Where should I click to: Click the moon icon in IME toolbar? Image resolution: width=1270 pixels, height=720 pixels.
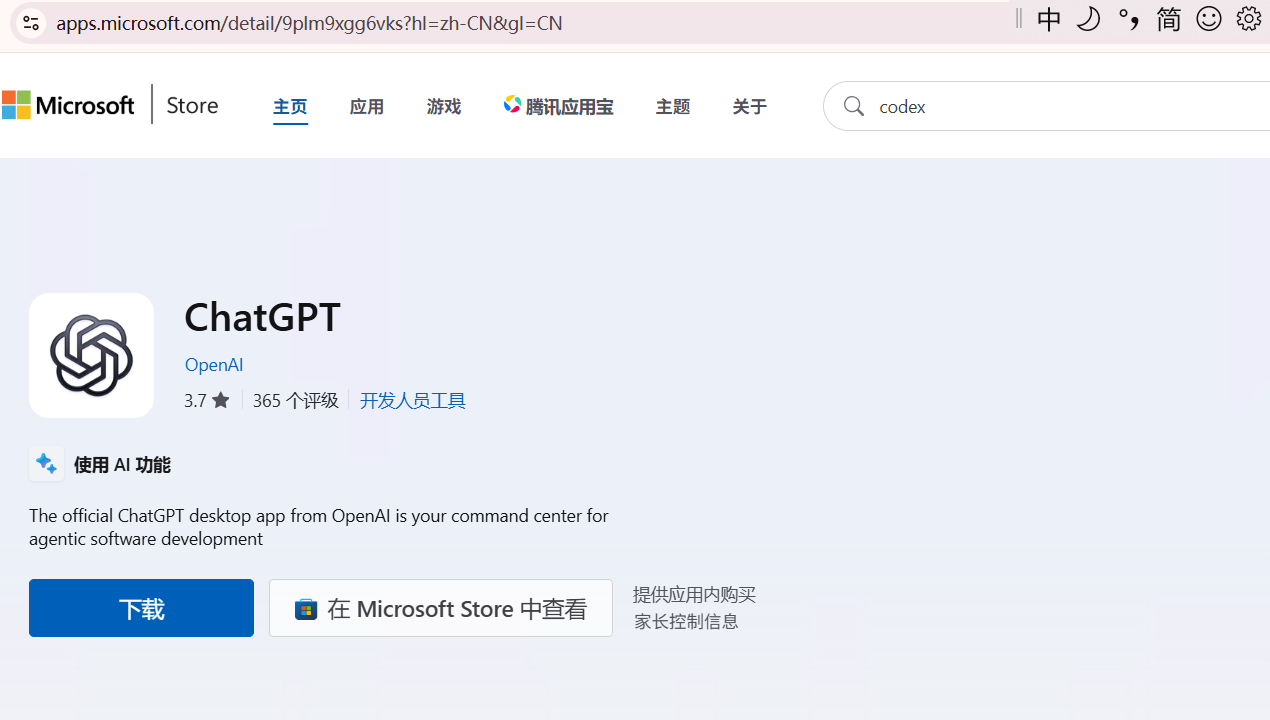[1088, 19]
